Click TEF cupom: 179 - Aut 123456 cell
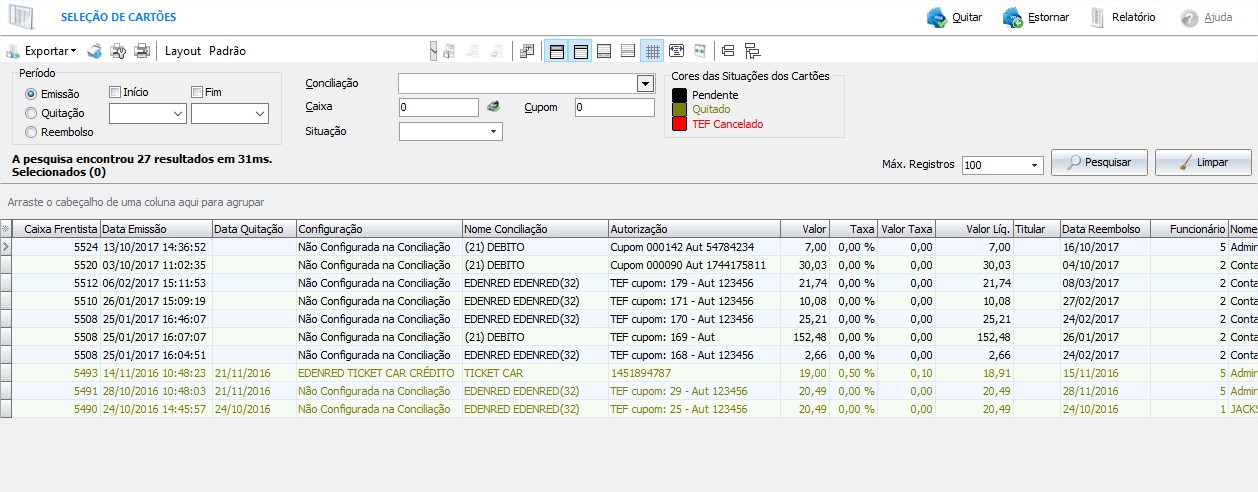 click(x=693, y=282)
